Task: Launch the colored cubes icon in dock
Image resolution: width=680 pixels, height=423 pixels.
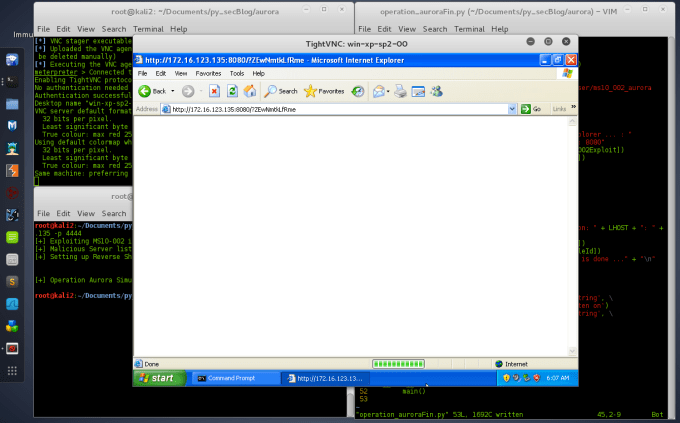Action: [x=12, y=326]
